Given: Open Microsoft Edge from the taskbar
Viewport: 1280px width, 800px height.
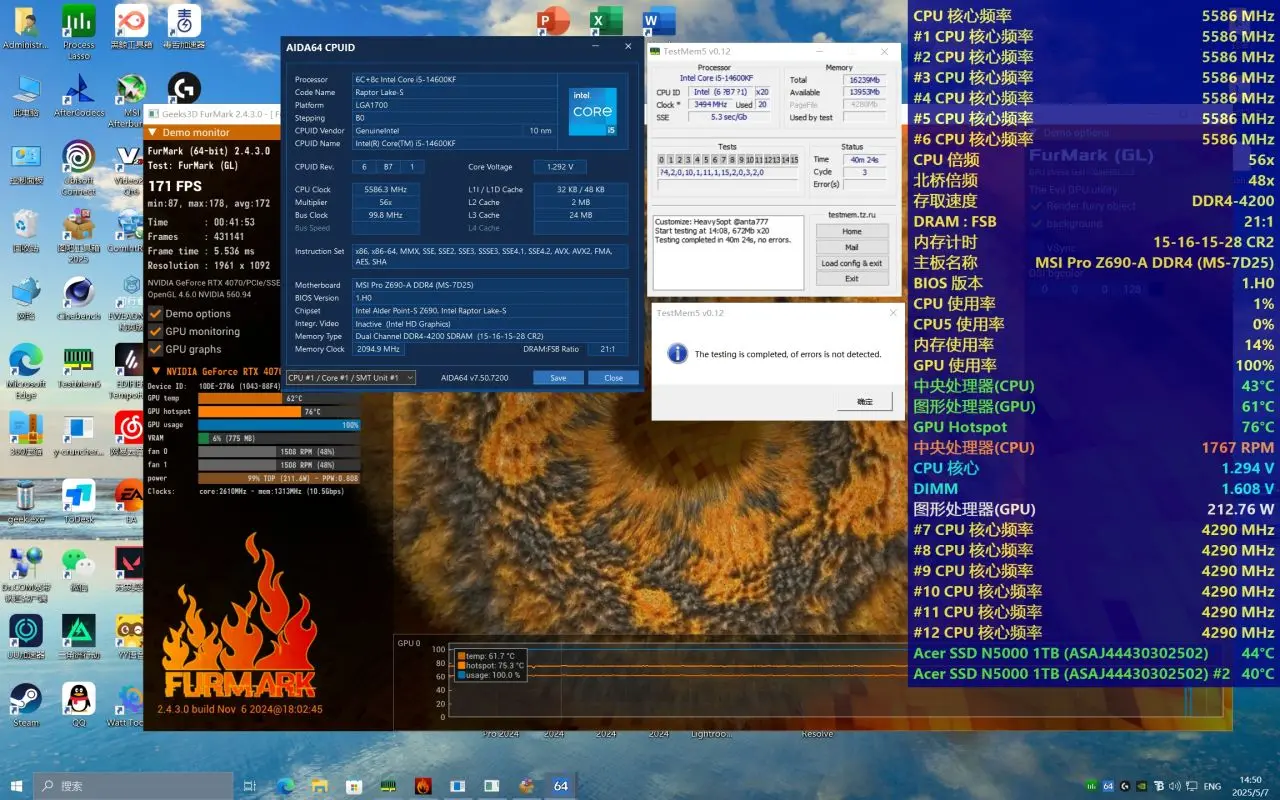Looking at the screenshot, I should (285, 786).
